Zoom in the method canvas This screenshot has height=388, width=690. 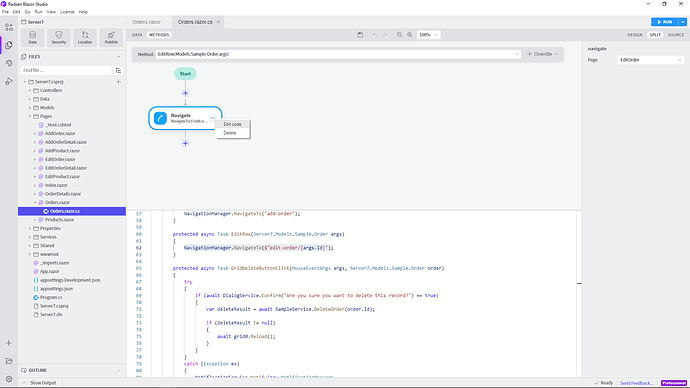(x=410, y=35)
